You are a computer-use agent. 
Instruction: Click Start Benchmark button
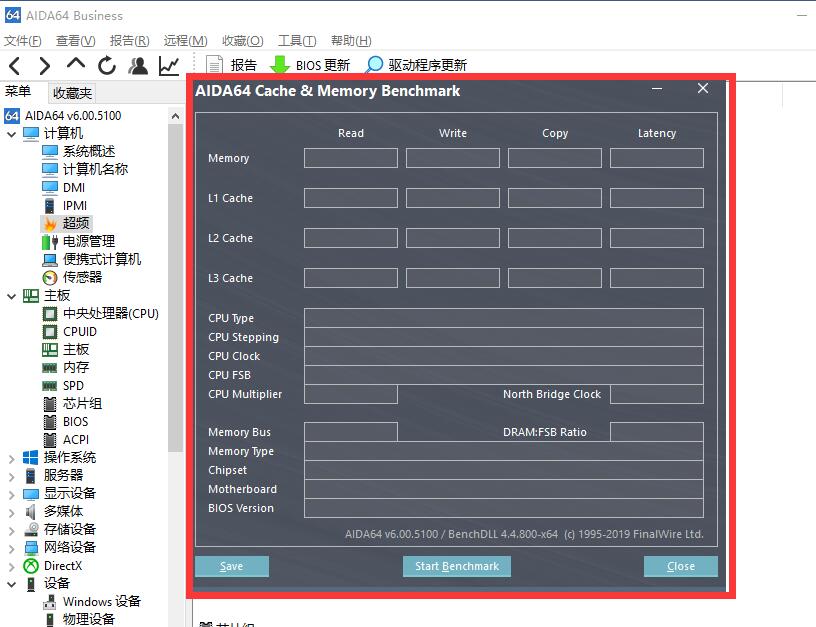click(456, 566)
